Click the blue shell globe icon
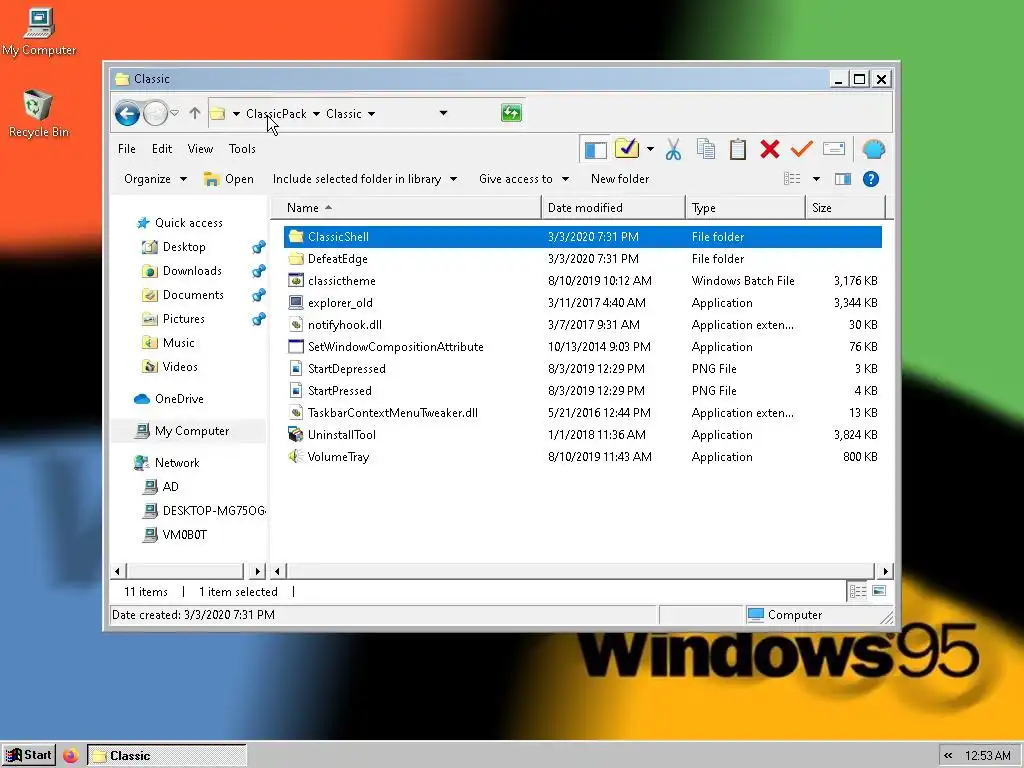The height and width of the screenshot is (768, 1024). pos(873,150)
